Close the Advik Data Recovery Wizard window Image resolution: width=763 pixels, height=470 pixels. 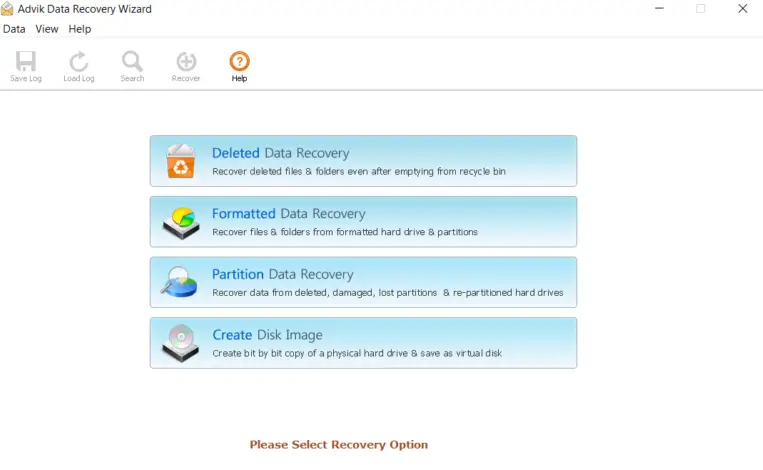[743, 8]
